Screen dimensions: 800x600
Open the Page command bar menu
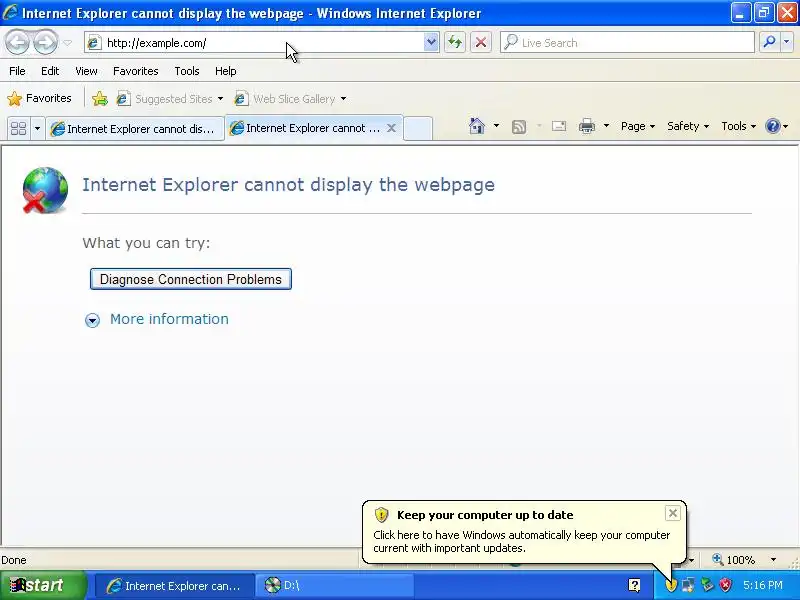638,126
